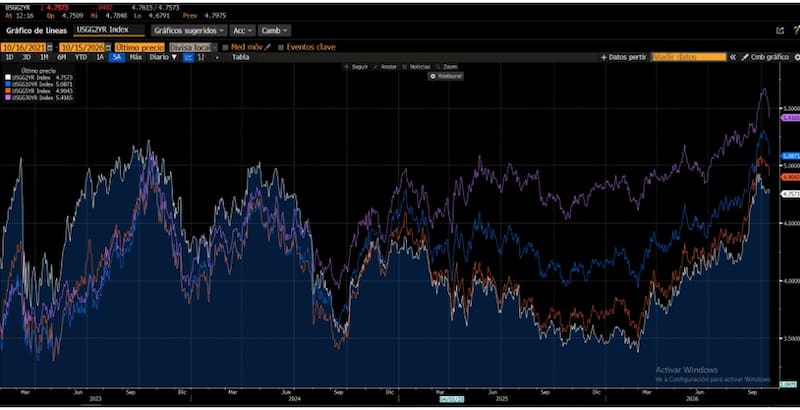The height and width of the screenshot is (410, 800).
Task: Open the Camb dropdown
Action: coord(274,31)
